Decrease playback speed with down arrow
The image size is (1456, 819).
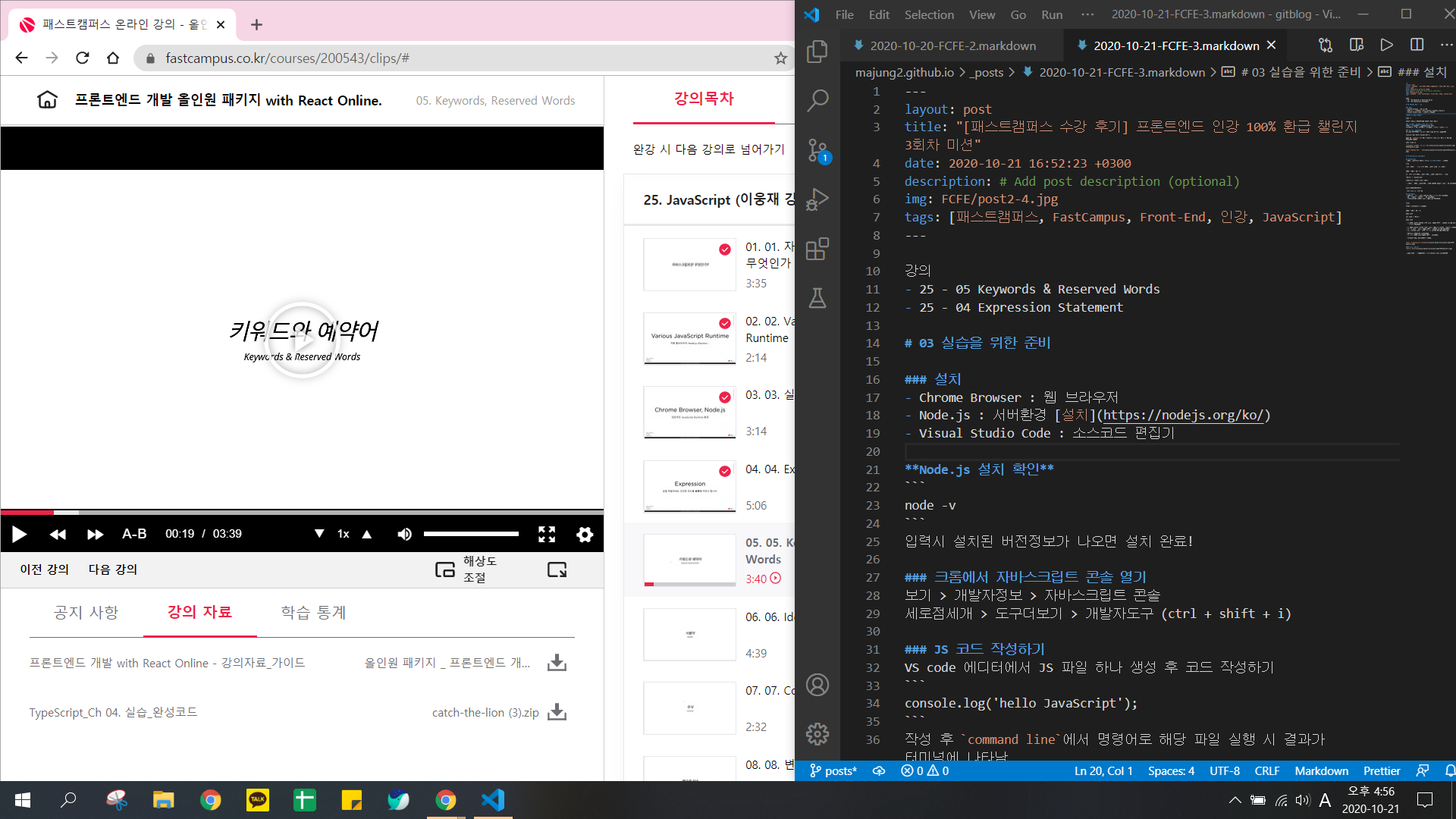319,534
